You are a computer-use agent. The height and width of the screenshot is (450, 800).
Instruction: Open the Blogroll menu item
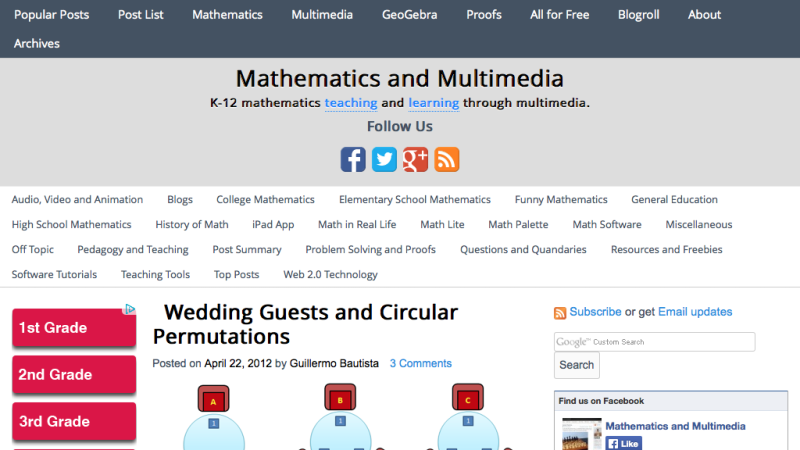click(638, 15)
